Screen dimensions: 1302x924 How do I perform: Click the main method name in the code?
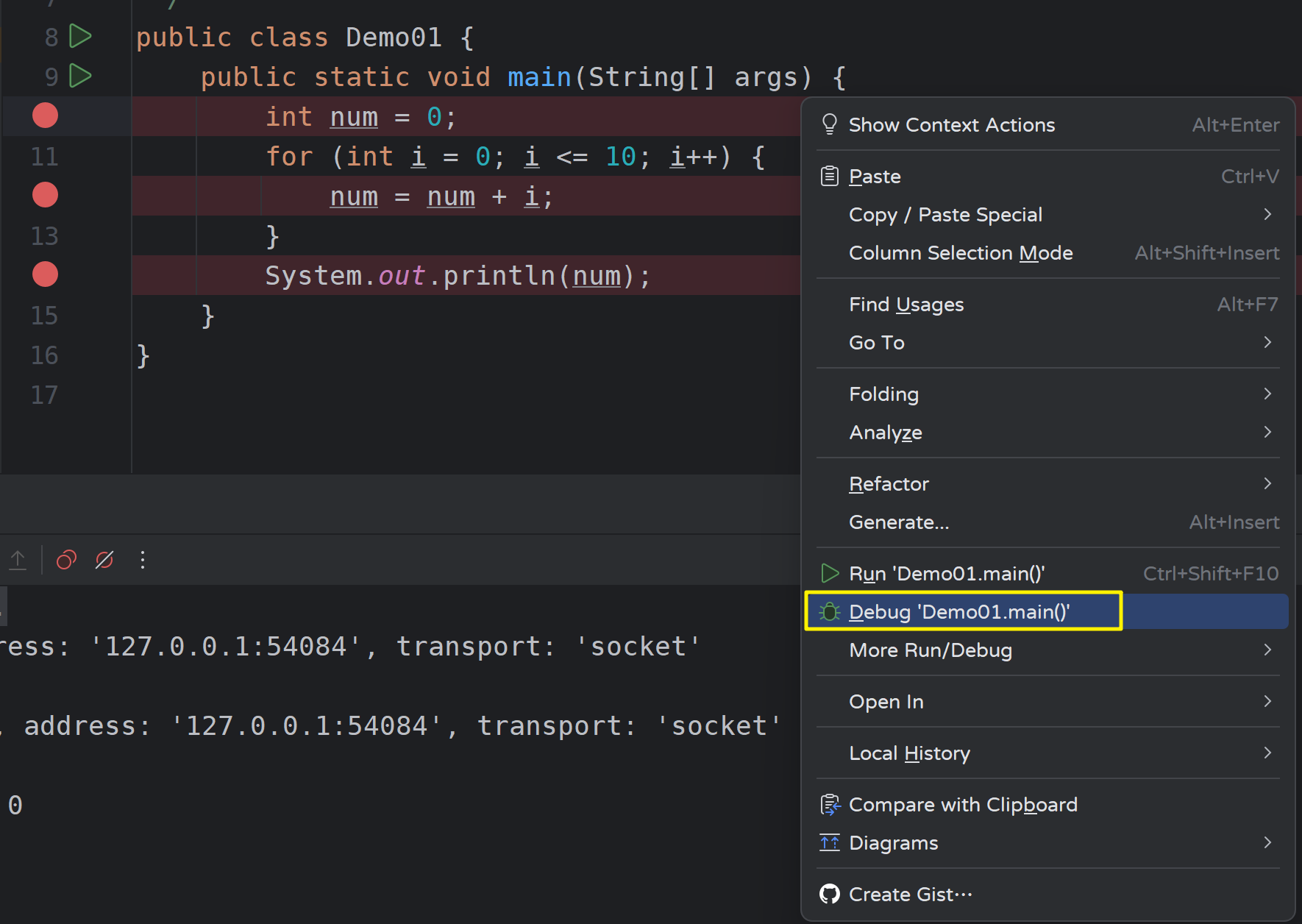coord(539,77)
